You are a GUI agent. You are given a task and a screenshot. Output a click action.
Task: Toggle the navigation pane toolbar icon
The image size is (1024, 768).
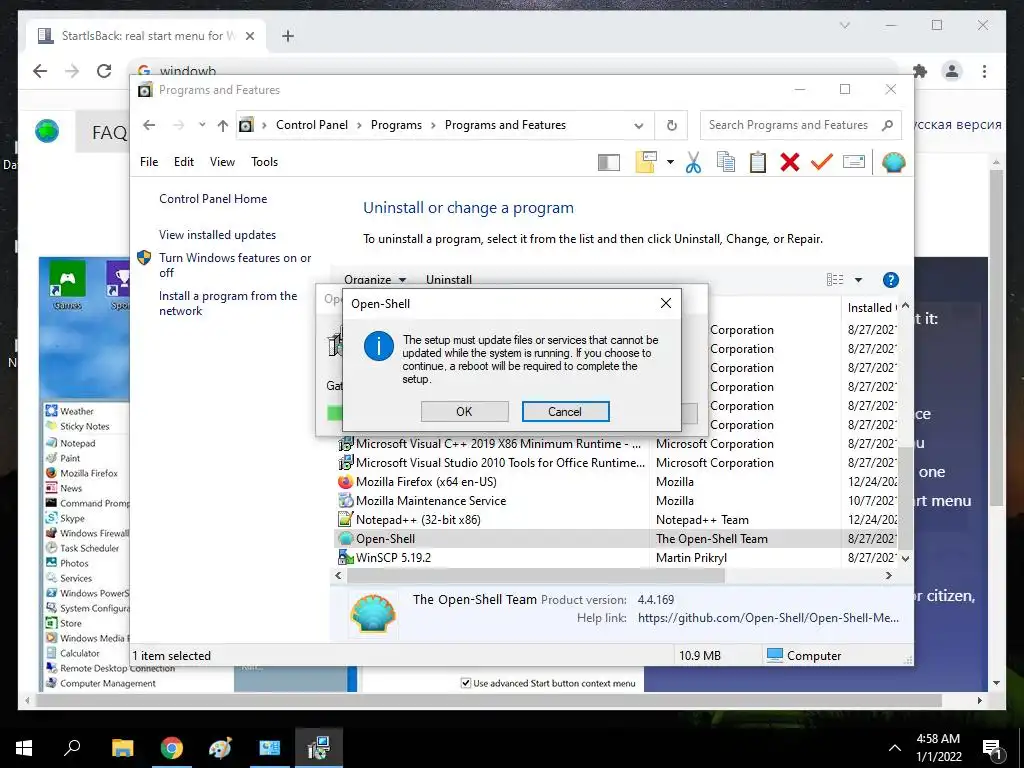(x=609, y=162)
